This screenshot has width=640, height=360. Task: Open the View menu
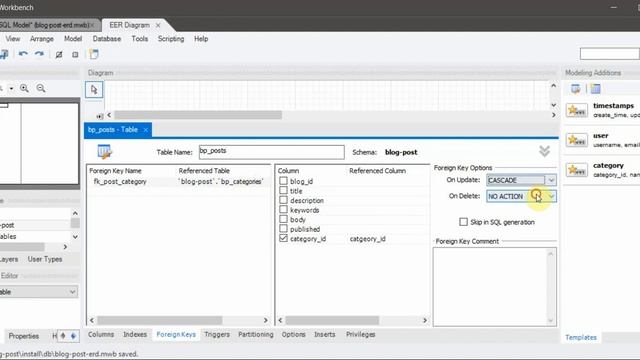click(13, 39)
